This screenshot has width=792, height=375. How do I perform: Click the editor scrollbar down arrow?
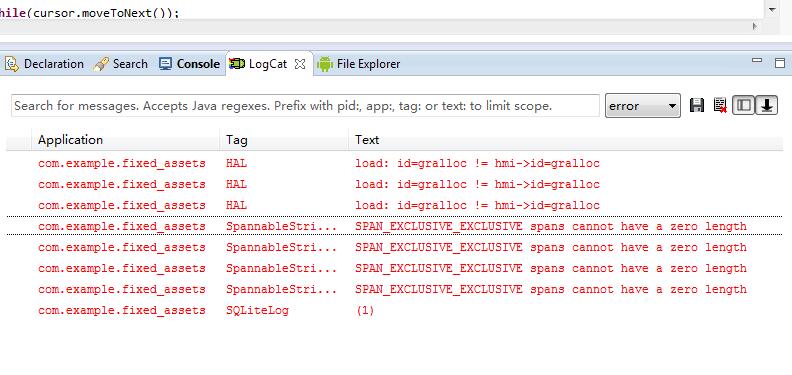(x=772, y=10)
